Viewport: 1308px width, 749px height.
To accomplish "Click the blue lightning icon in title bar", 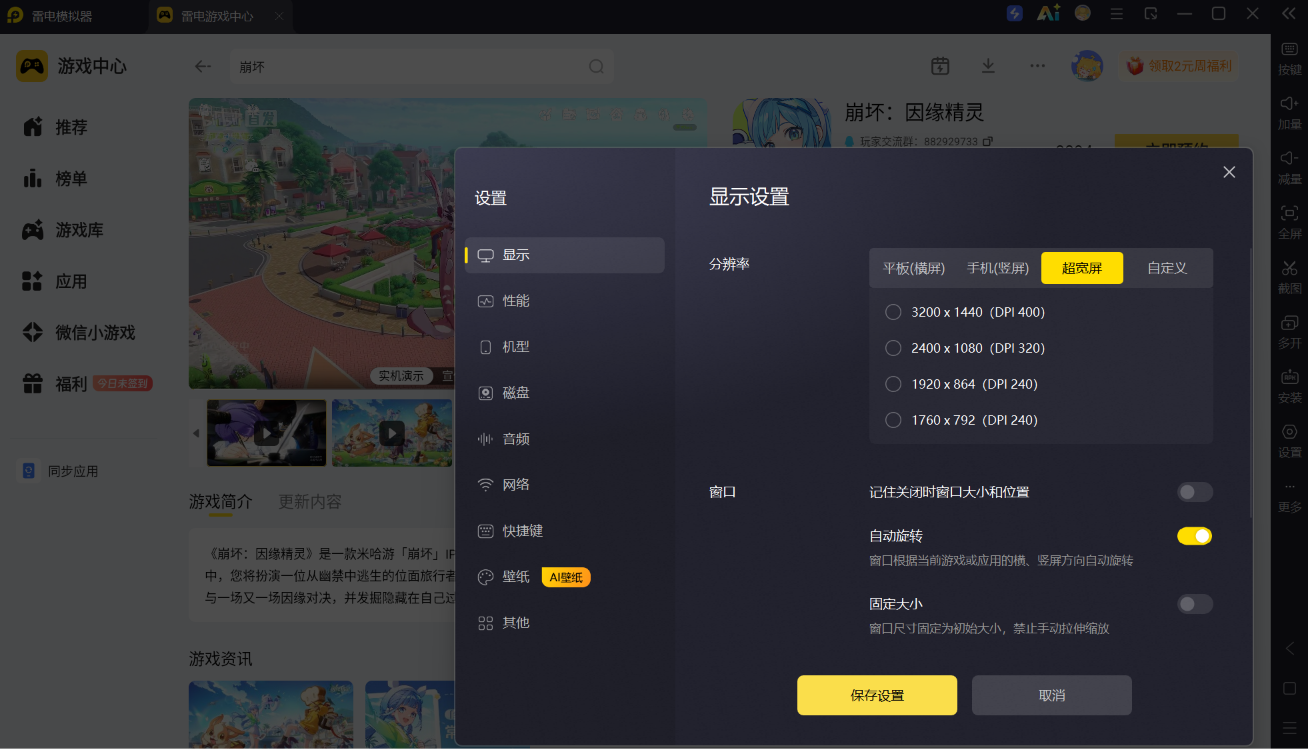I will pyautogui.click(x=1014, y=14).
